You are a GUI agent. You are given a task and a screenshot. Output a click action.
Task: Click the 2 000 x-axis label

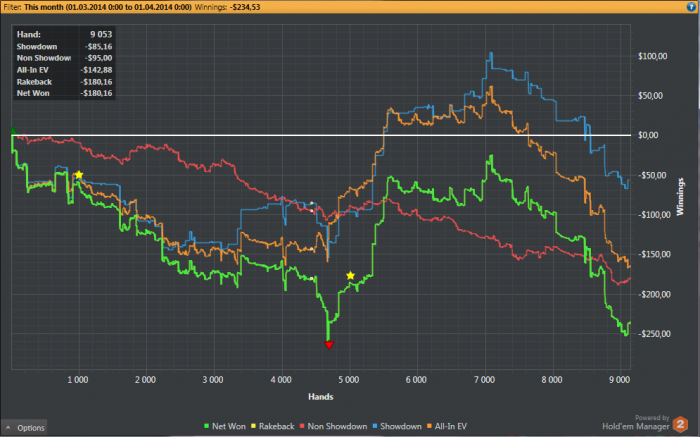pyautogui.click(x=146, y=380)
